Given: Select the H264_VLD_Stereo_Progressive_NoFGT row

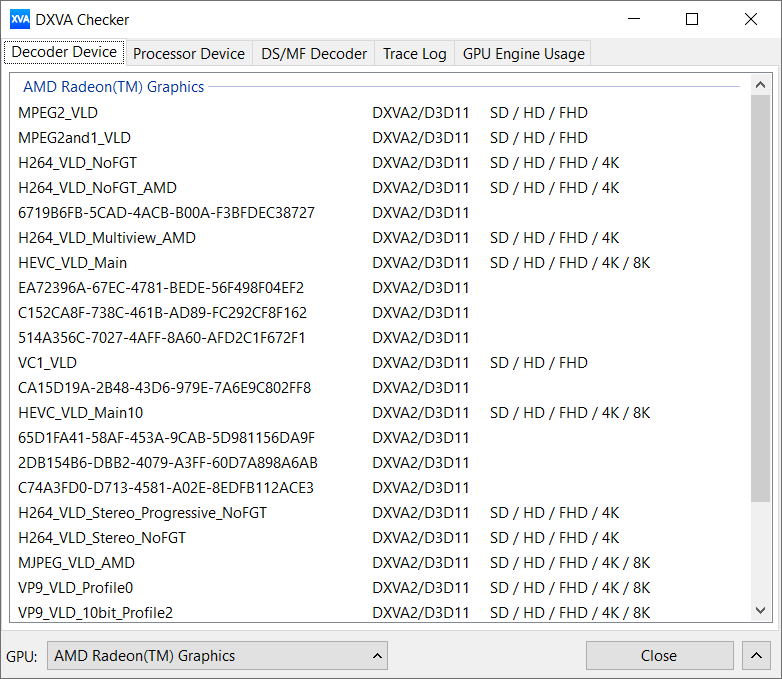Looking at the screenshot, I should pos(380,513).
